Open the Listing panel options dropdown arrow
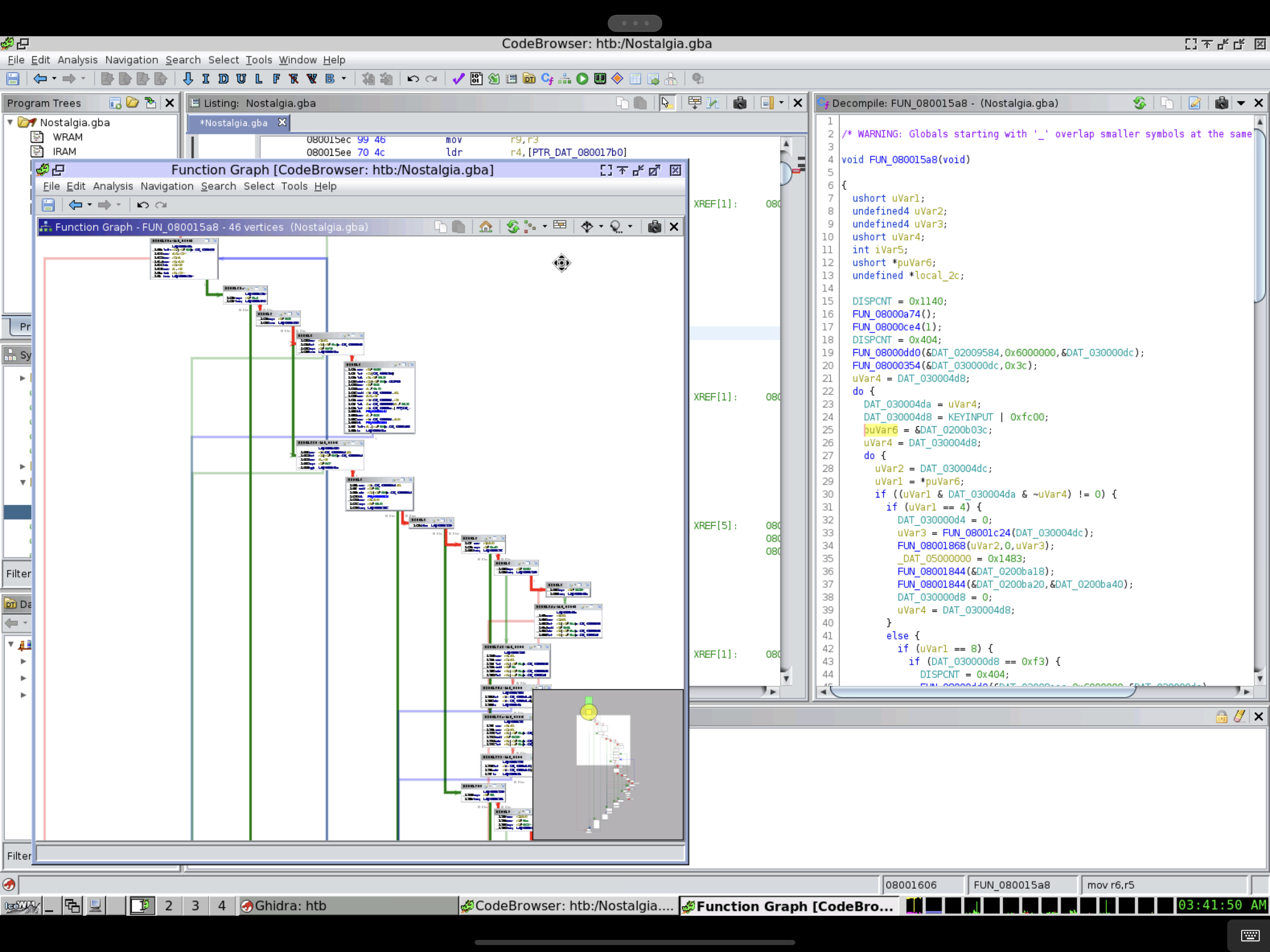The height and width of the screenshot is (952, 1270). [781, 103]
